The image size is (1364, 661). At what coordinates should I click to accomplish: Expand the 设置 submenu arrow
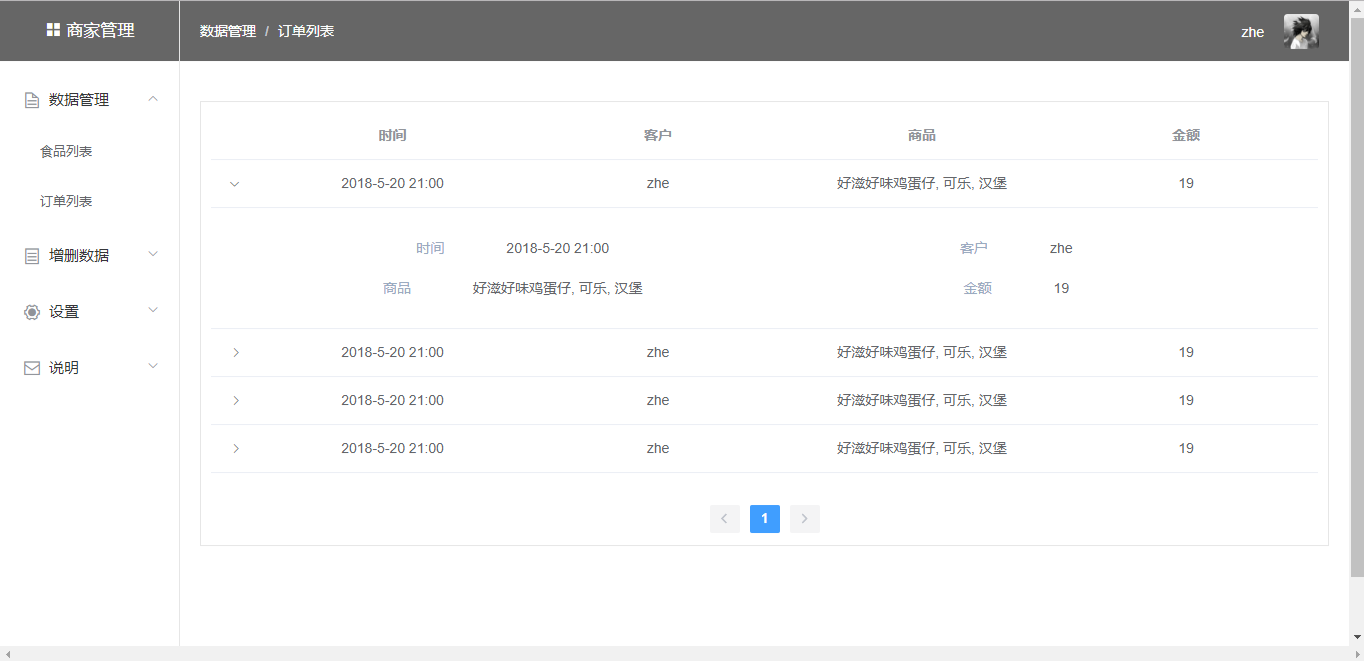pos(153,310)
